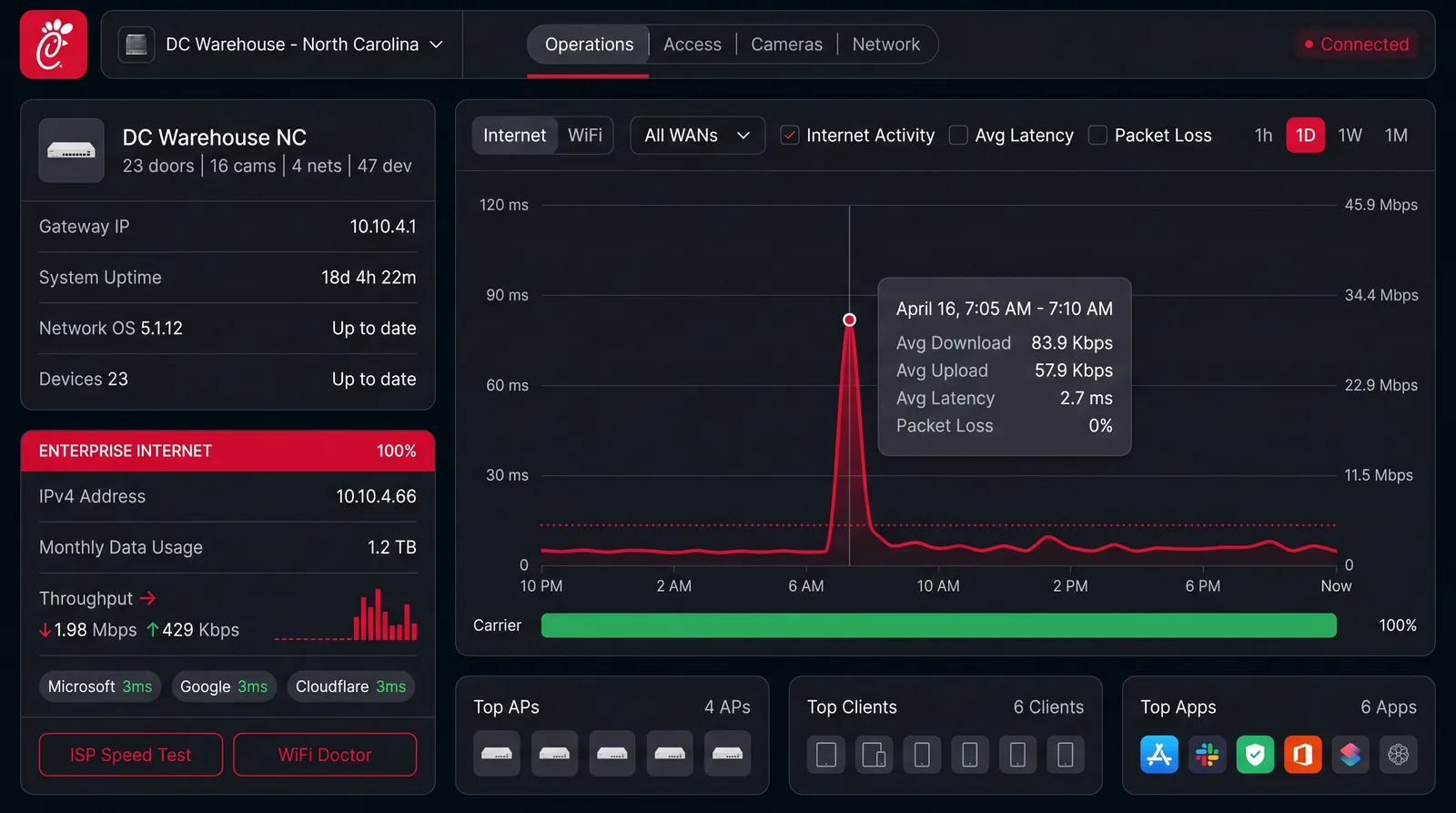
Task: Open the Operations tab
Action: click(x=589, y=45)
